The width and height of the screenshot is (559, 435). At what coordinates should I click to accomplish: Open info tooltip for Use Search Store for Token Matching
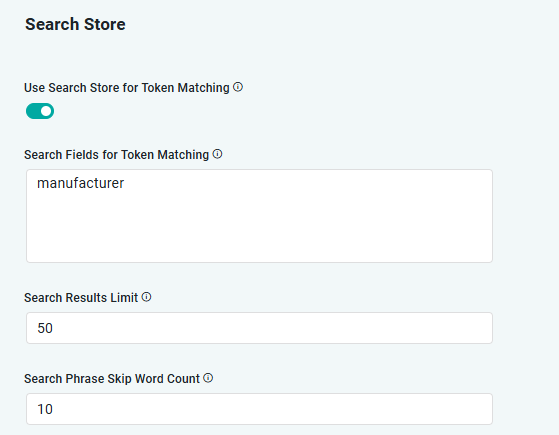238,87
